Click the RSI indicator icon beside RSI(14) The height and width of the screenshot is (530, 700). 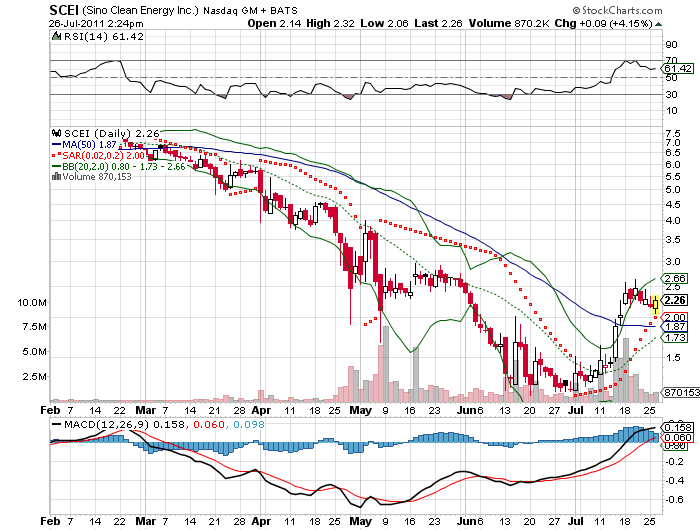[56, 36]
